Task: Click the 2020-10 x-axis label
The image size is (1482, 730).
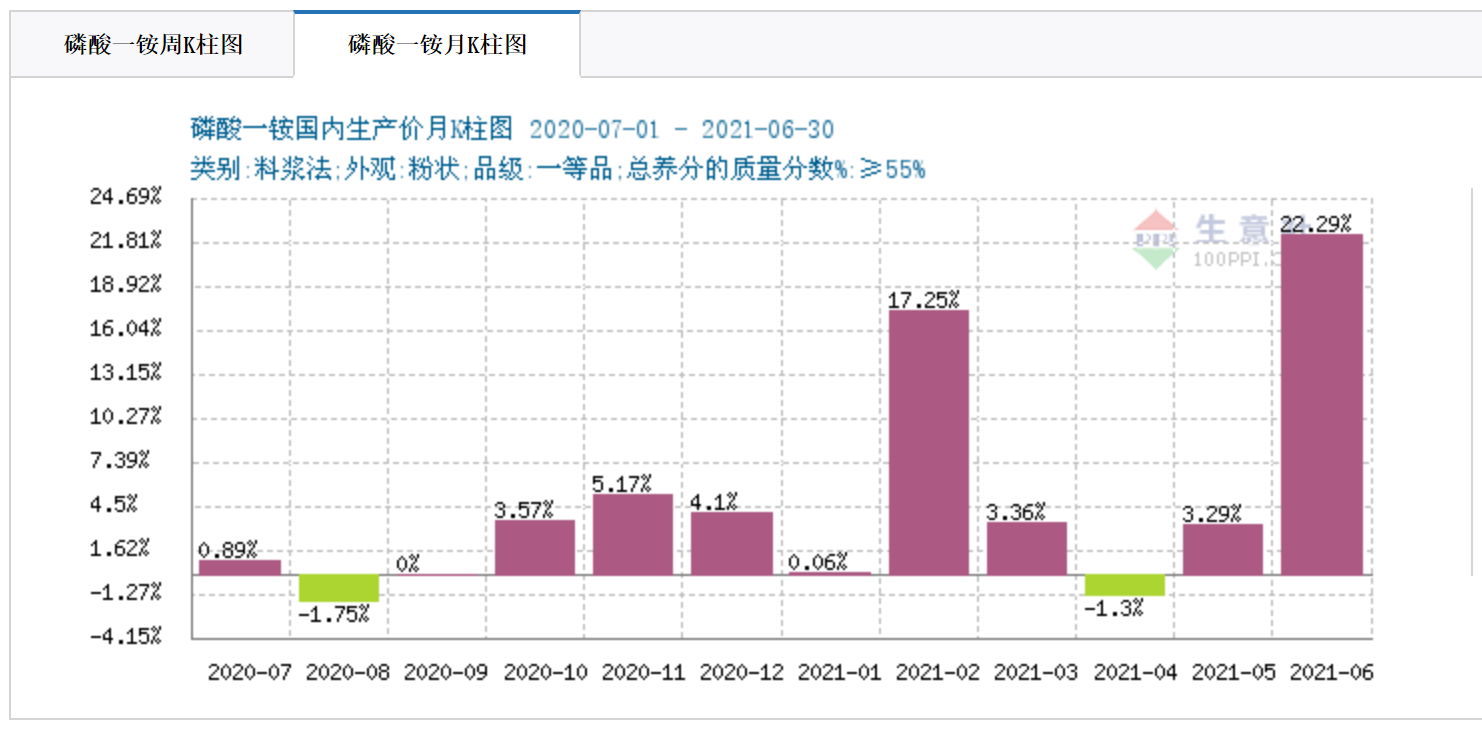Action: point(545,672)
